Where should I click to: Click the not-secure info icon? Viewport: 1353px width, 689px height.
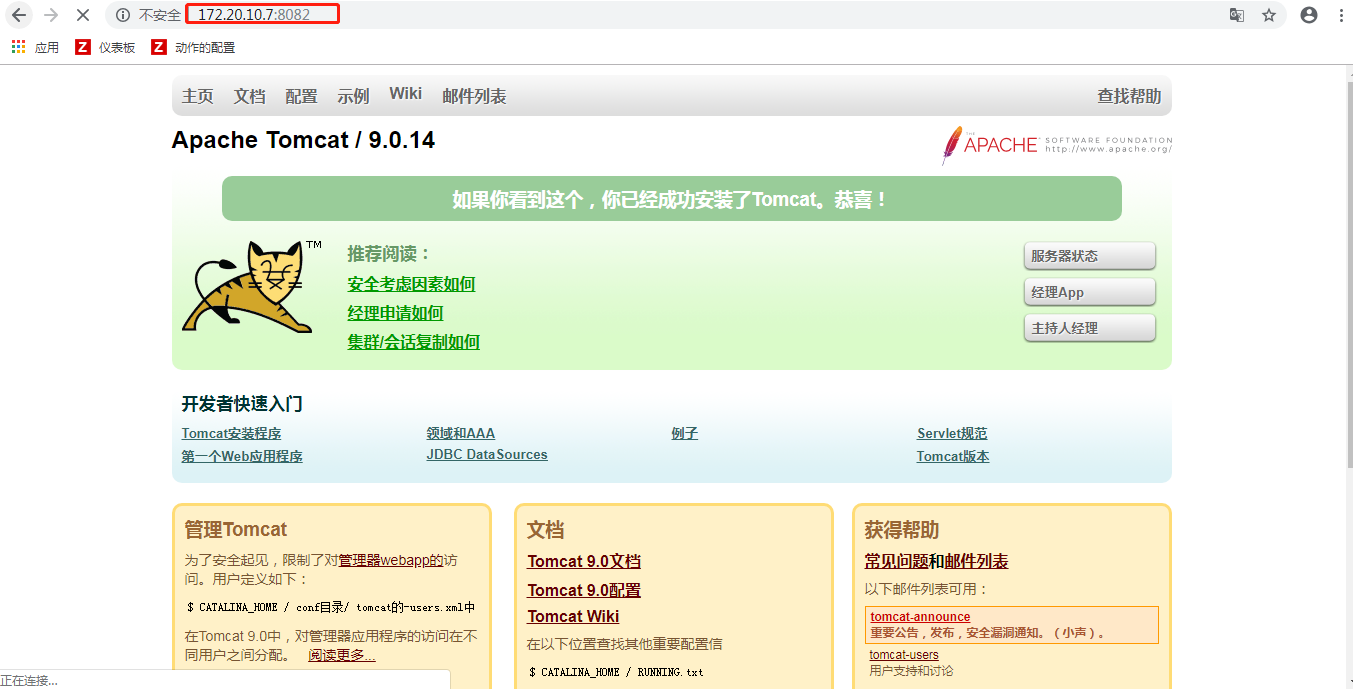click(123, 15)
